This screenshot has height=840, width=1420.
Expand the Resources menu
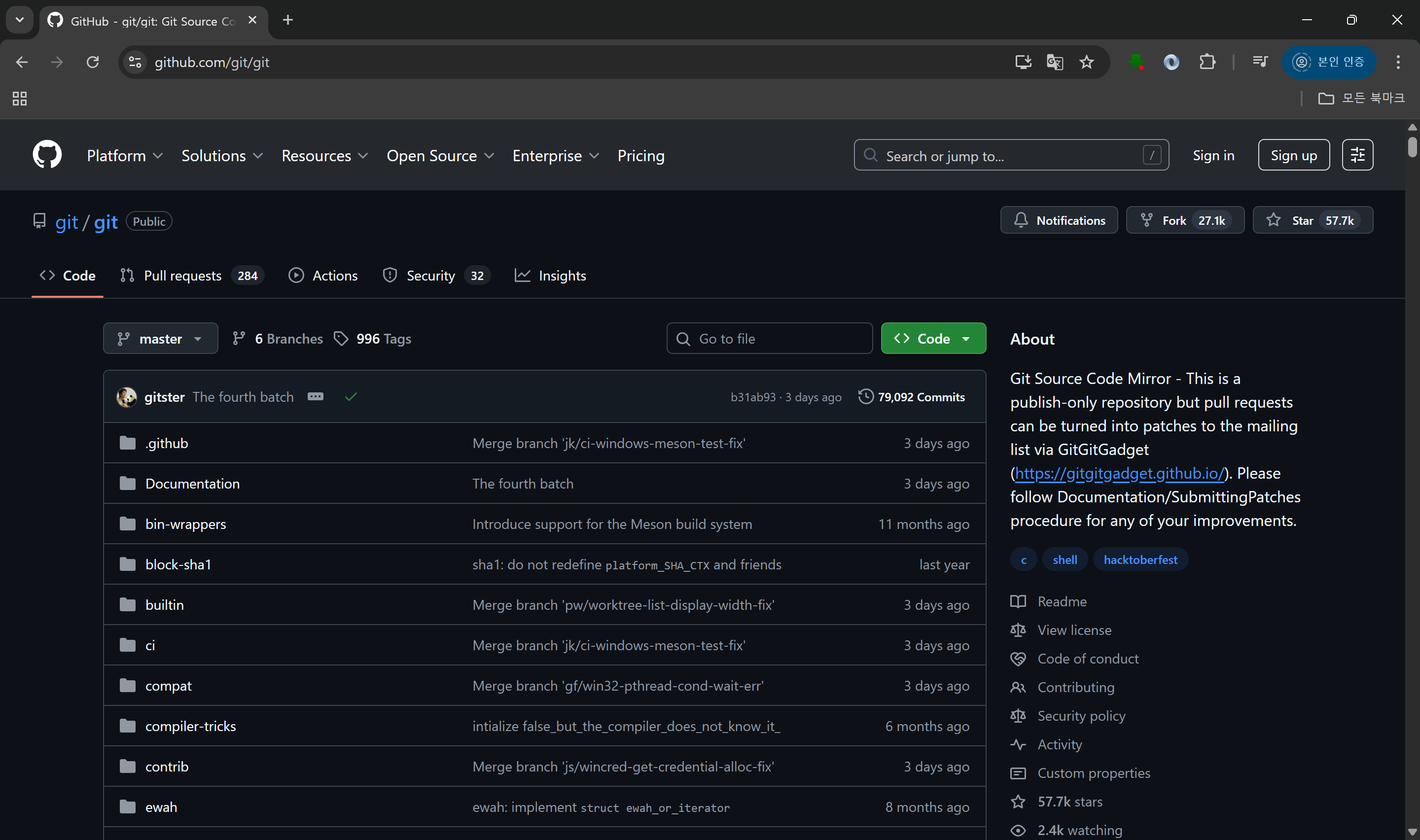pos(324,156)
